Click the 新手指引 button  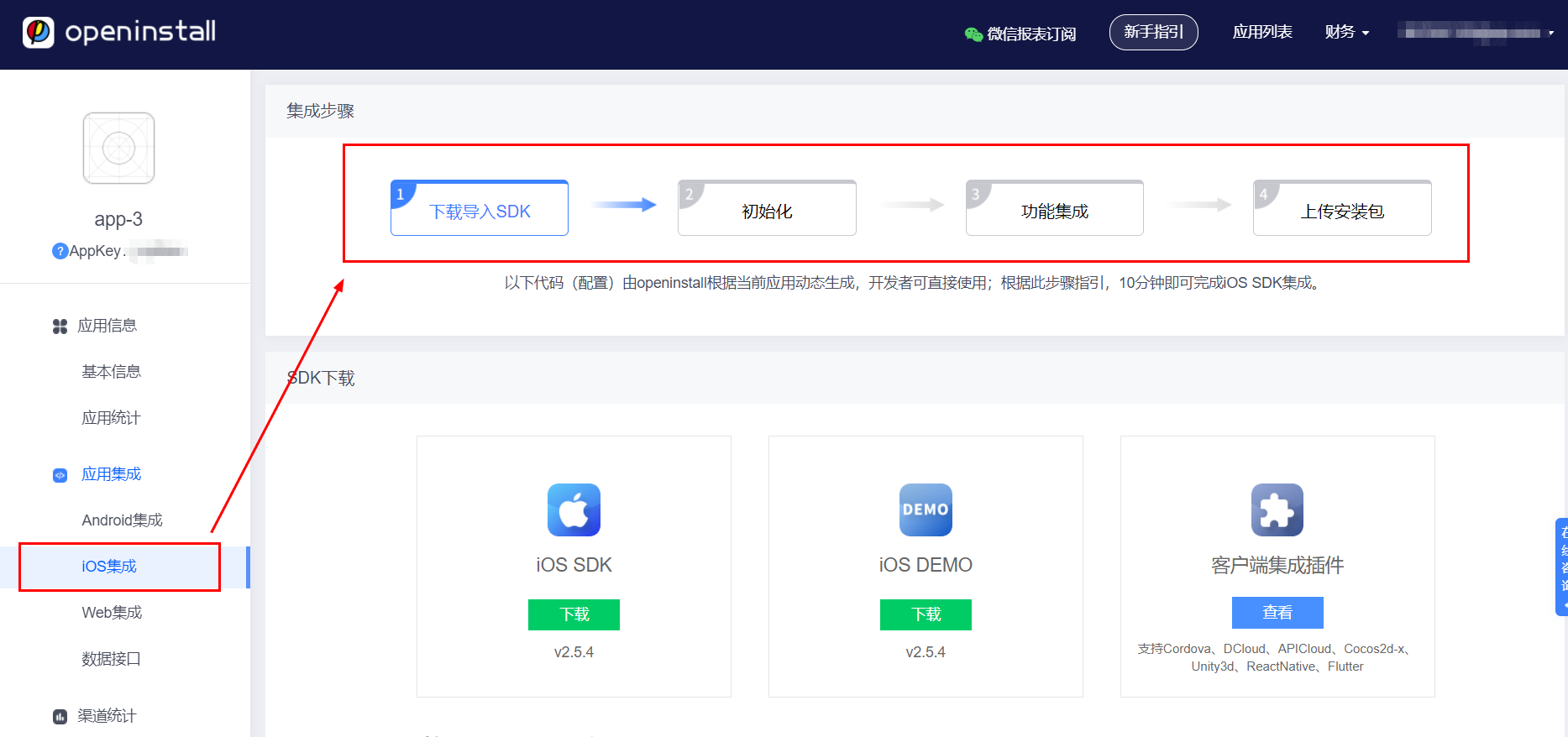point(1153,32)
